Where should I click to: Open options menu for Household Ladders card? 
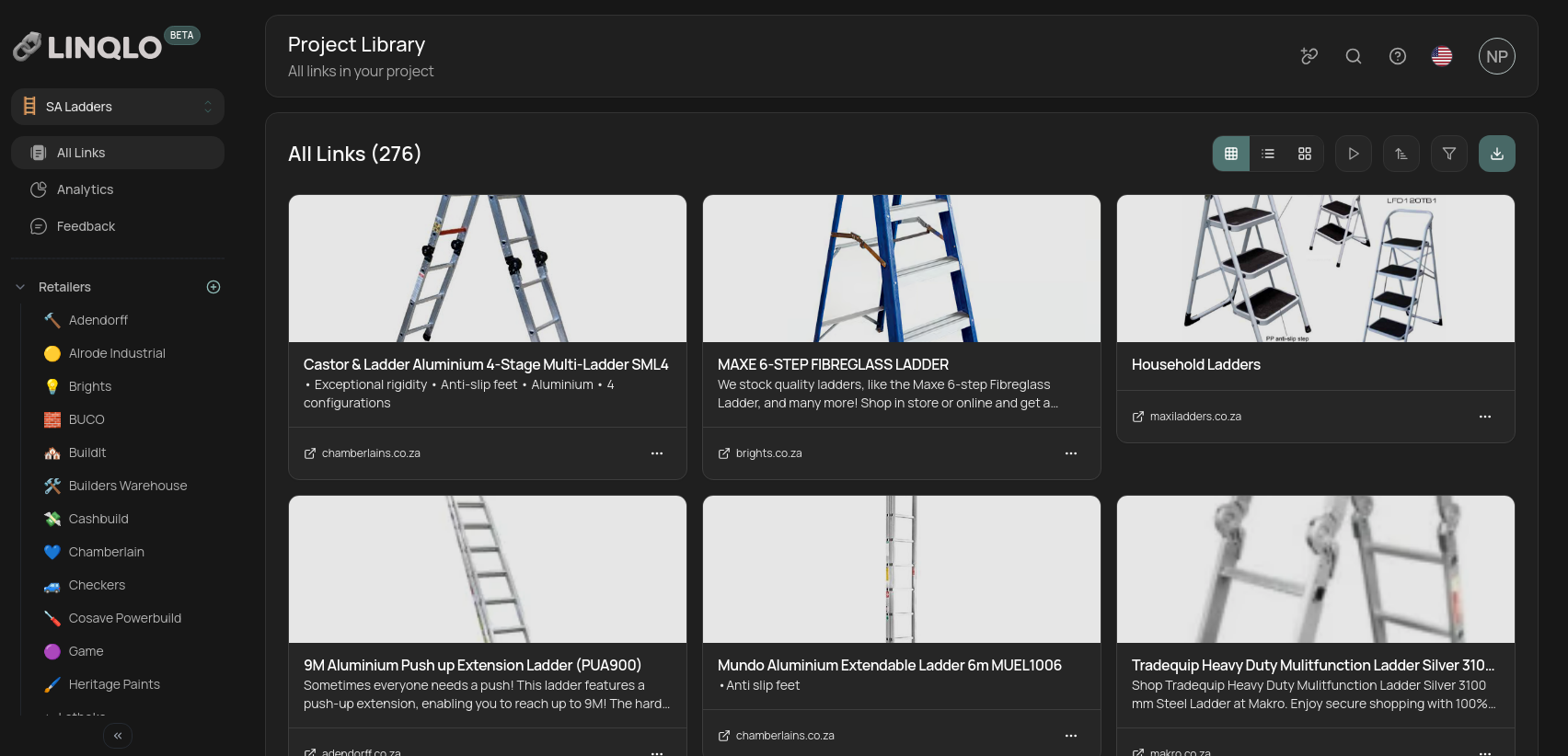click(x=1484, y=417)
